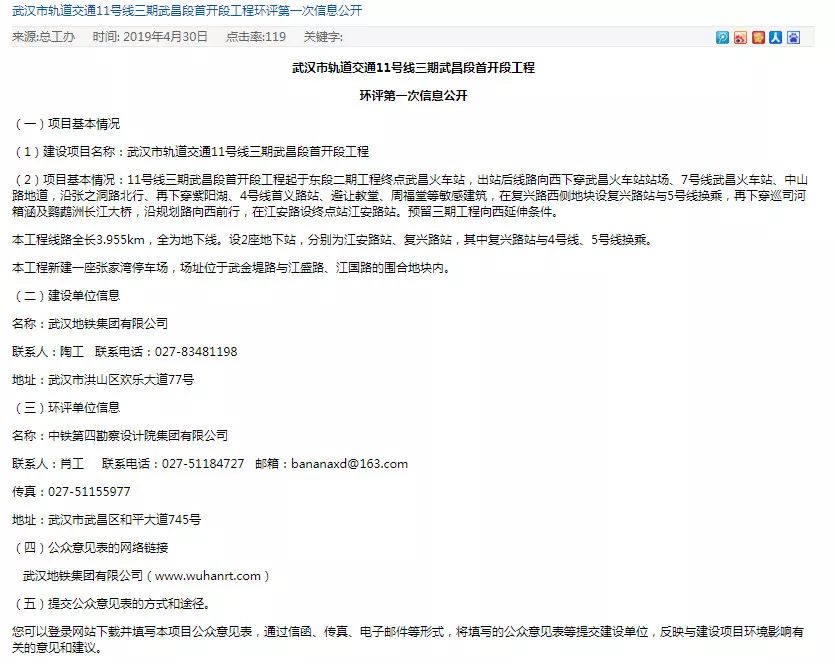
Task: Share to Sina Weibo icon
Action: 740,37
